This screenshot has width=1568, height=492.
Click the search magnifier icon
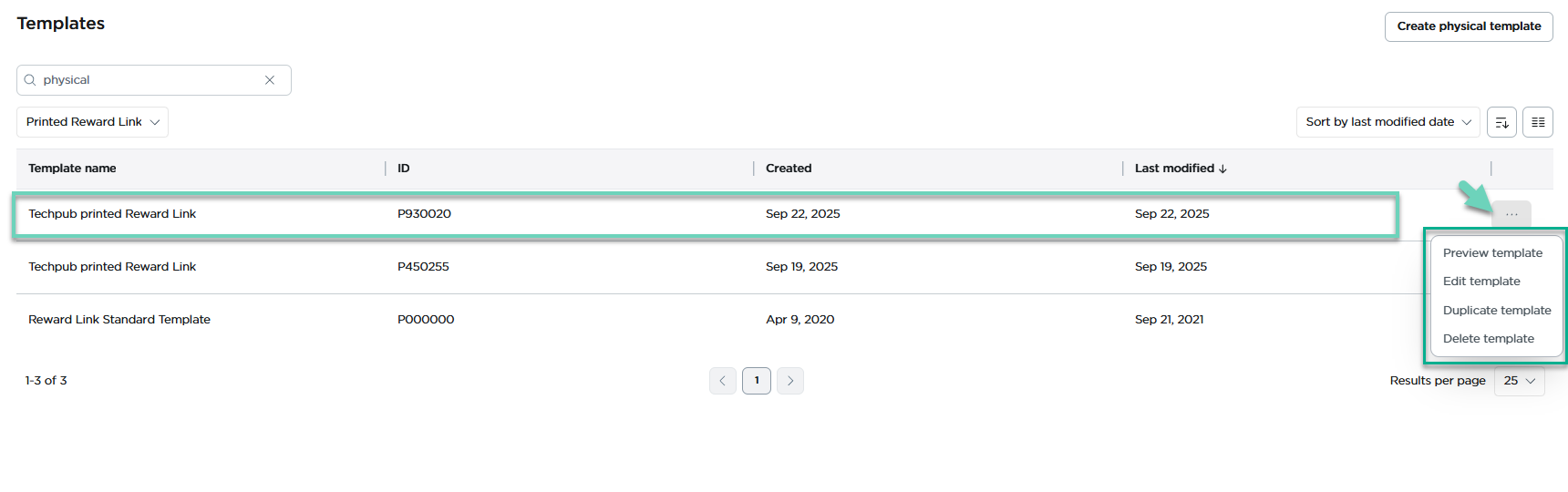point(30,80)
